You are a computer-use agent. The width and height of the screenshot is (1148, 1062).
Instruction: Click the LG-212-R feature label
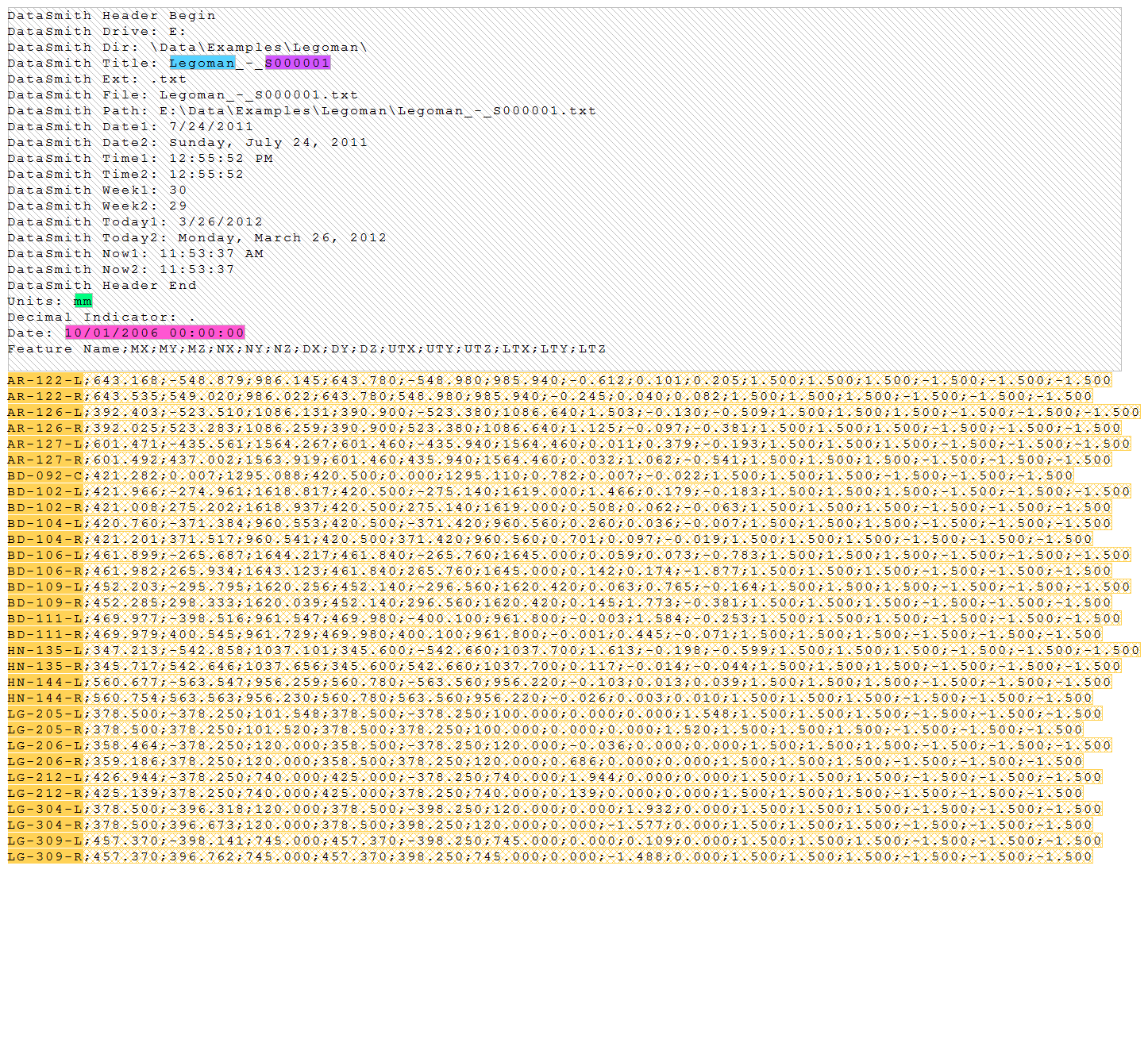[45, 793]
